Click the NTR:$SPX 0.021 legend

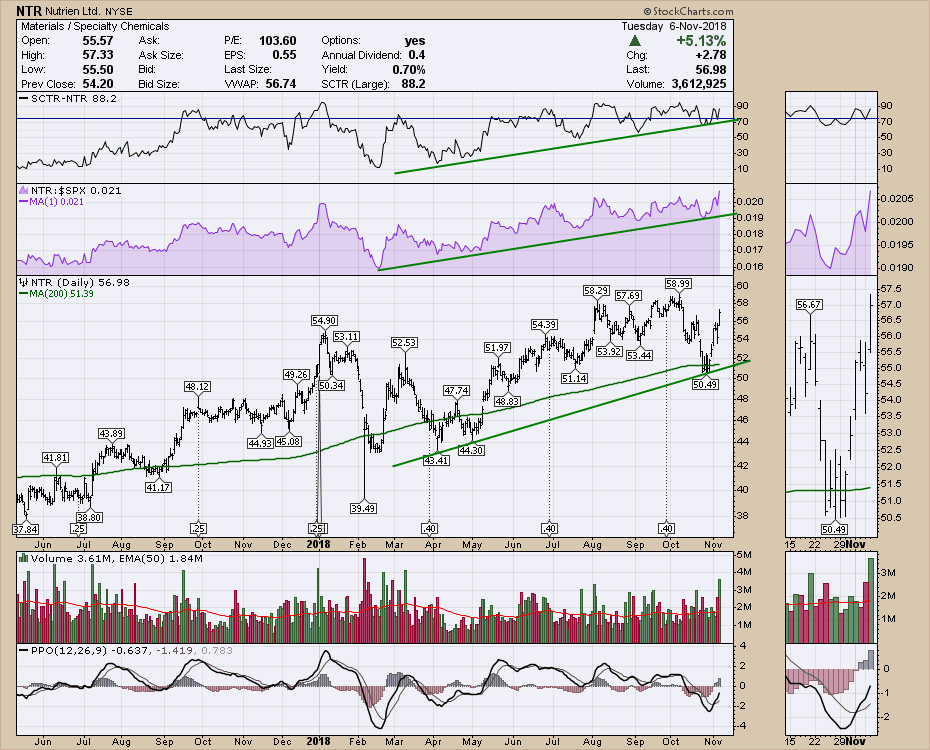coord(76,190)
